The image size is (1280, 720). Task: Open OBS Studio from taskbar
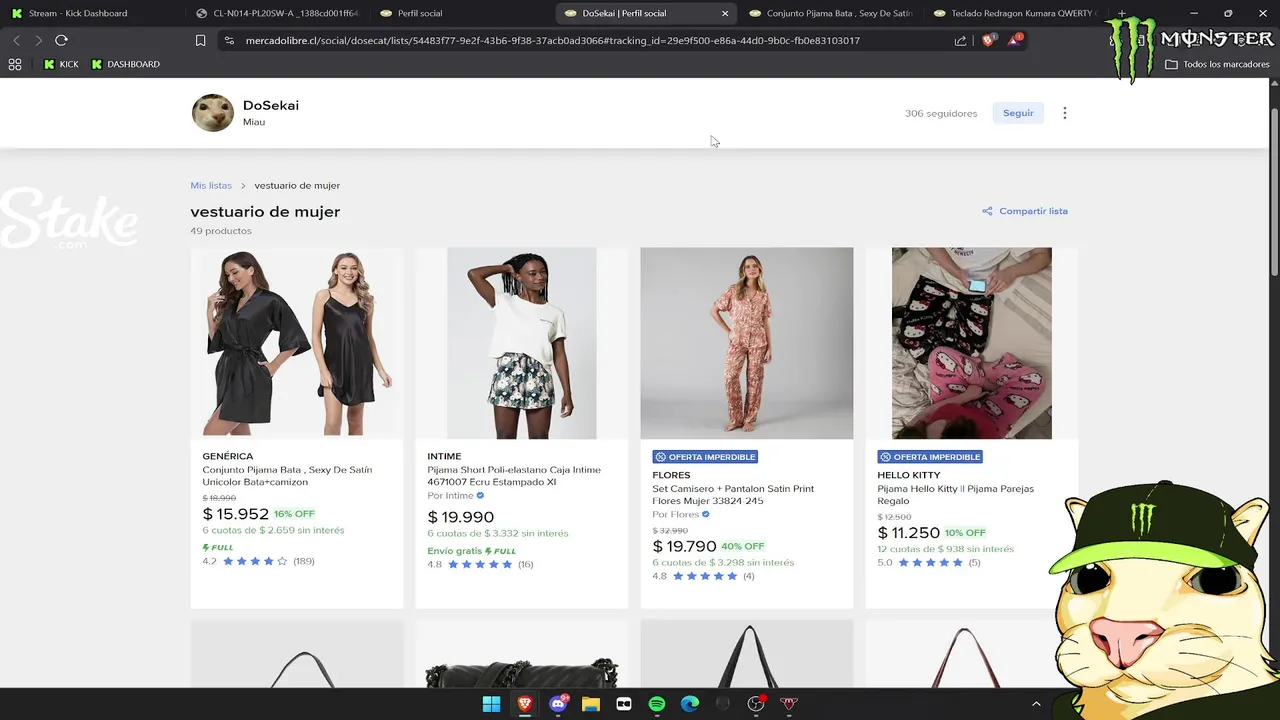(756, 704)
